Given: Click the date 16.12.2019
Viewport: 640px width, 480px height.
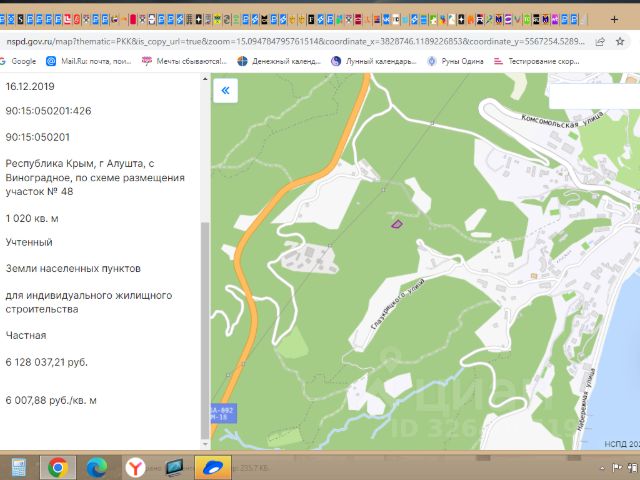Looking at the screenshot, I should click(x=30, y=87).
